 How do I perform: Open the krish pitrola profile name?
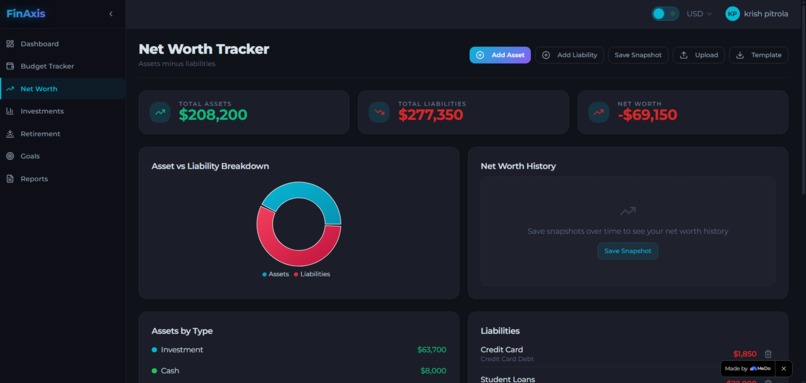(766, 14)
